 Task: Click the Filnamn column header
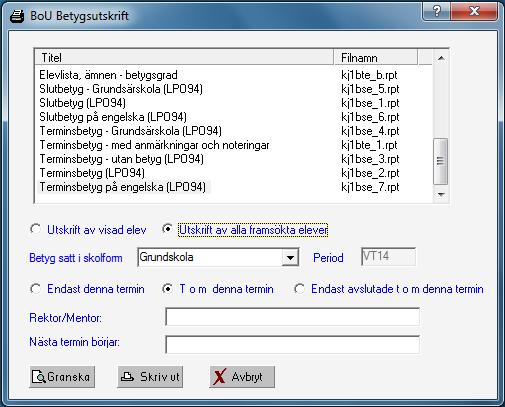pyautogui.click(x=375, y=58)
